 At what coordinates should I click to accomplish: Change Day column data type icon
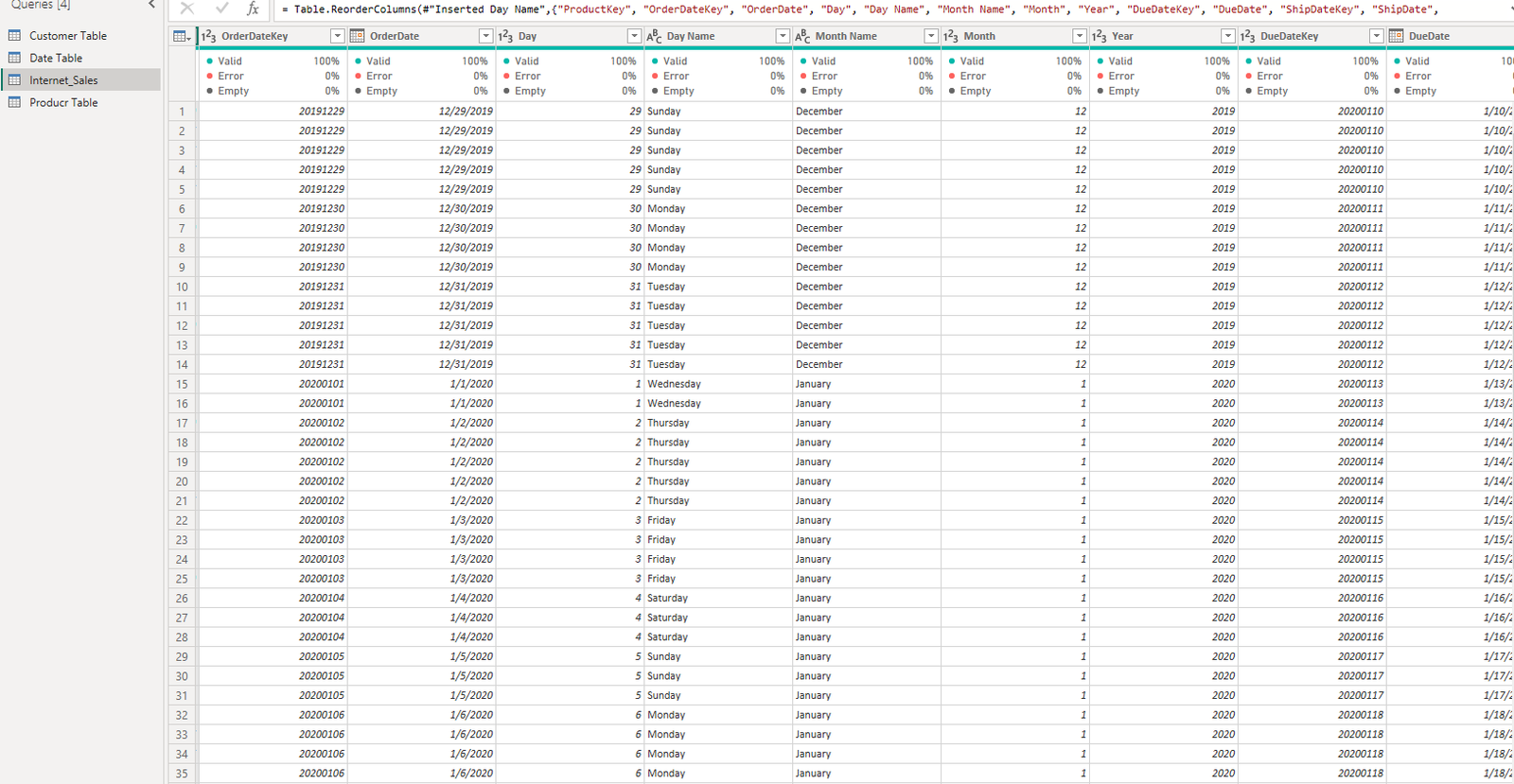tap(505, 36)
